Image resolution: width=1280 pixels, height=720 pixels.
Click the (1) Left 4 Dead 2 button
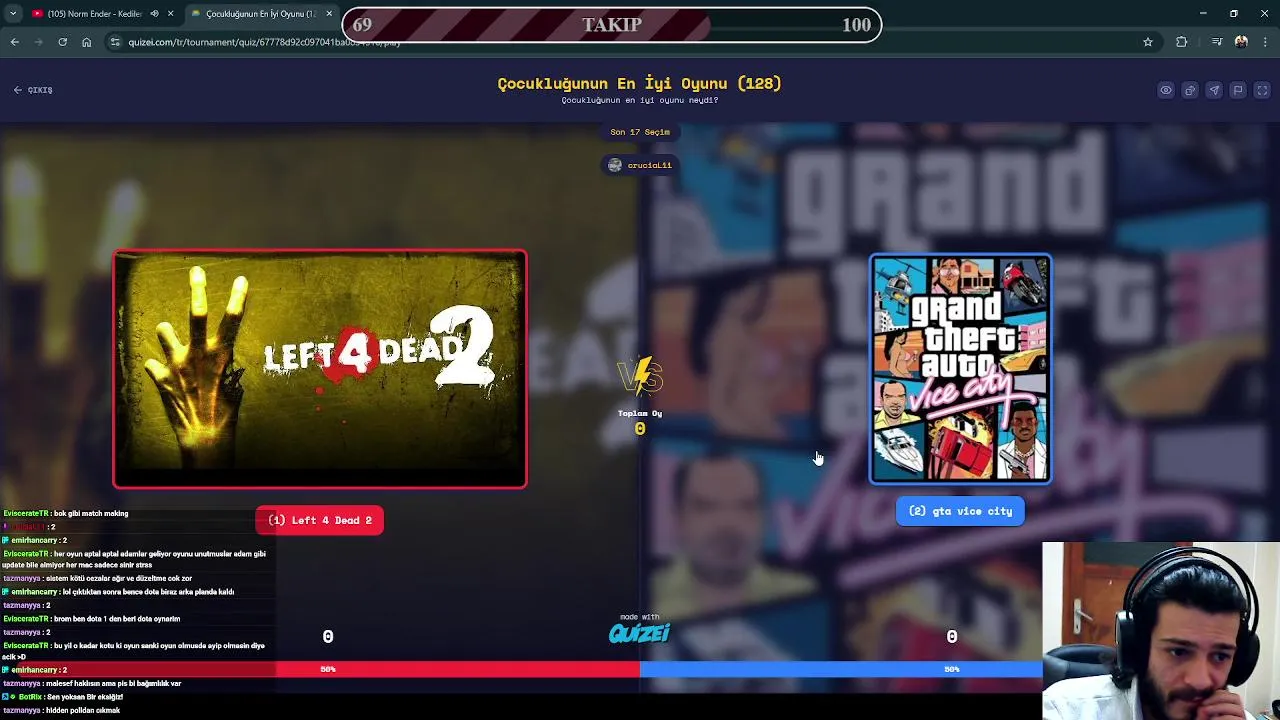click(x=320, y=520)
